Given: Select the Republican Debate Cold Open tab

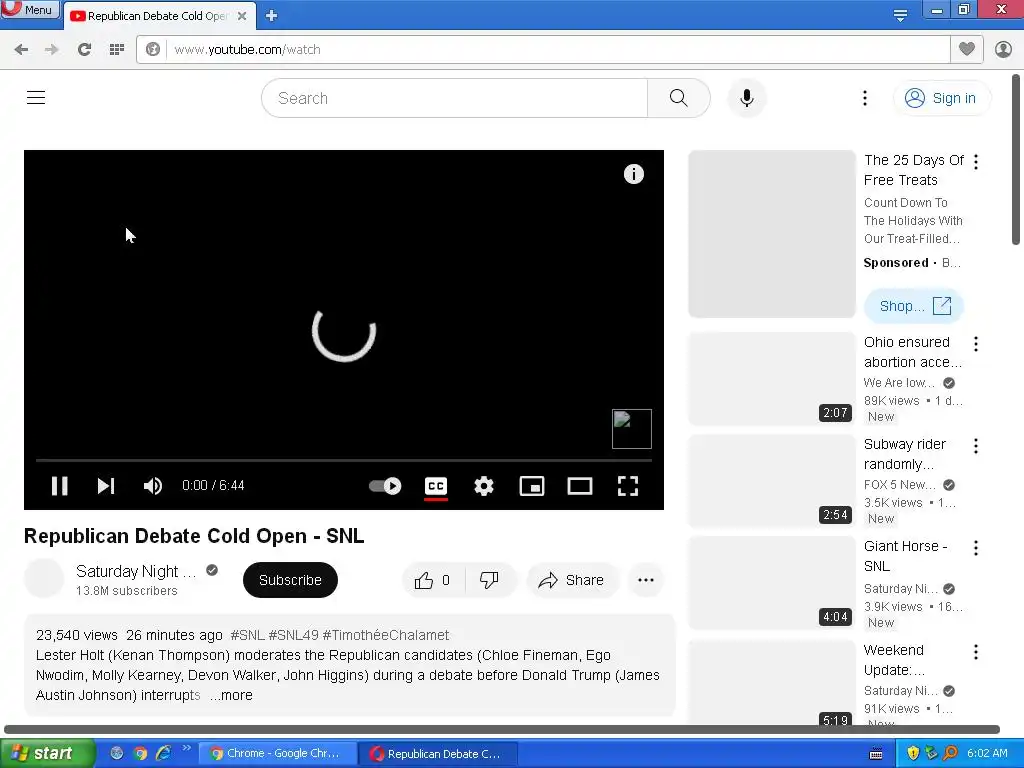Looking at the screenshot, I should (x=157, y=16).
